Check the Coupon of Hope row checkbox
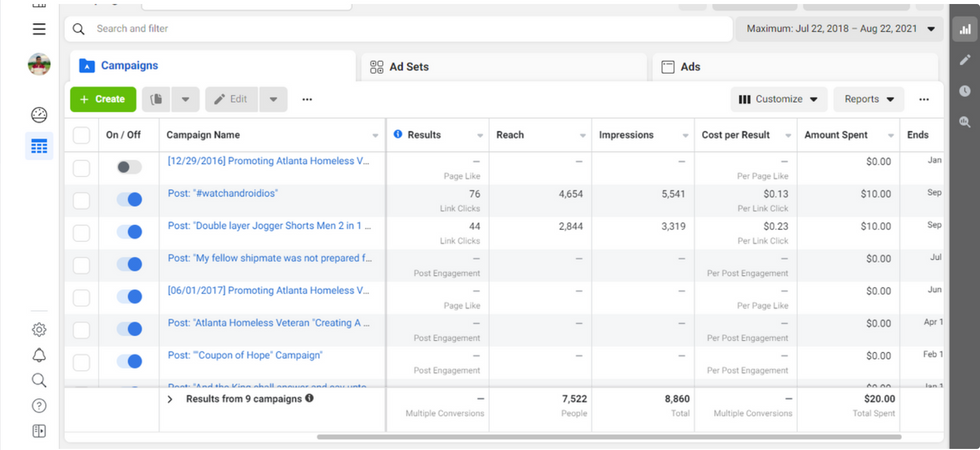 click(x=81, y=362)
